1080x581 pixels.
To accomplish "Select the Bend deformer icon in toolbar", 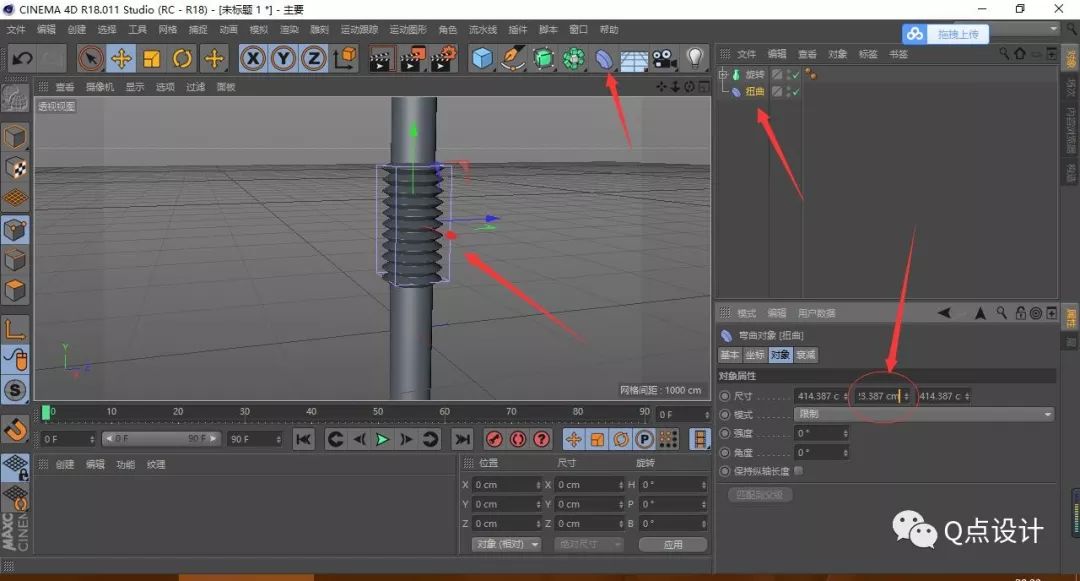I will coord(604,59).
